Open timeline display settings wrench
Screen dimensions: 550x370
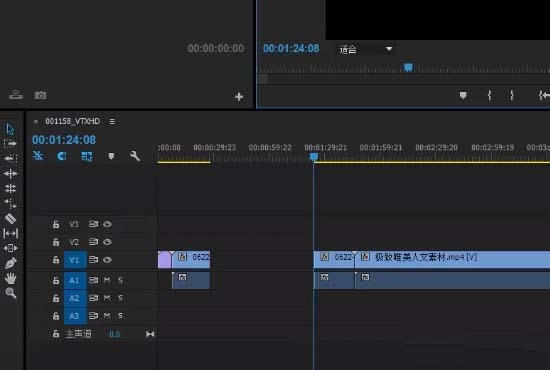click(135, 156)
